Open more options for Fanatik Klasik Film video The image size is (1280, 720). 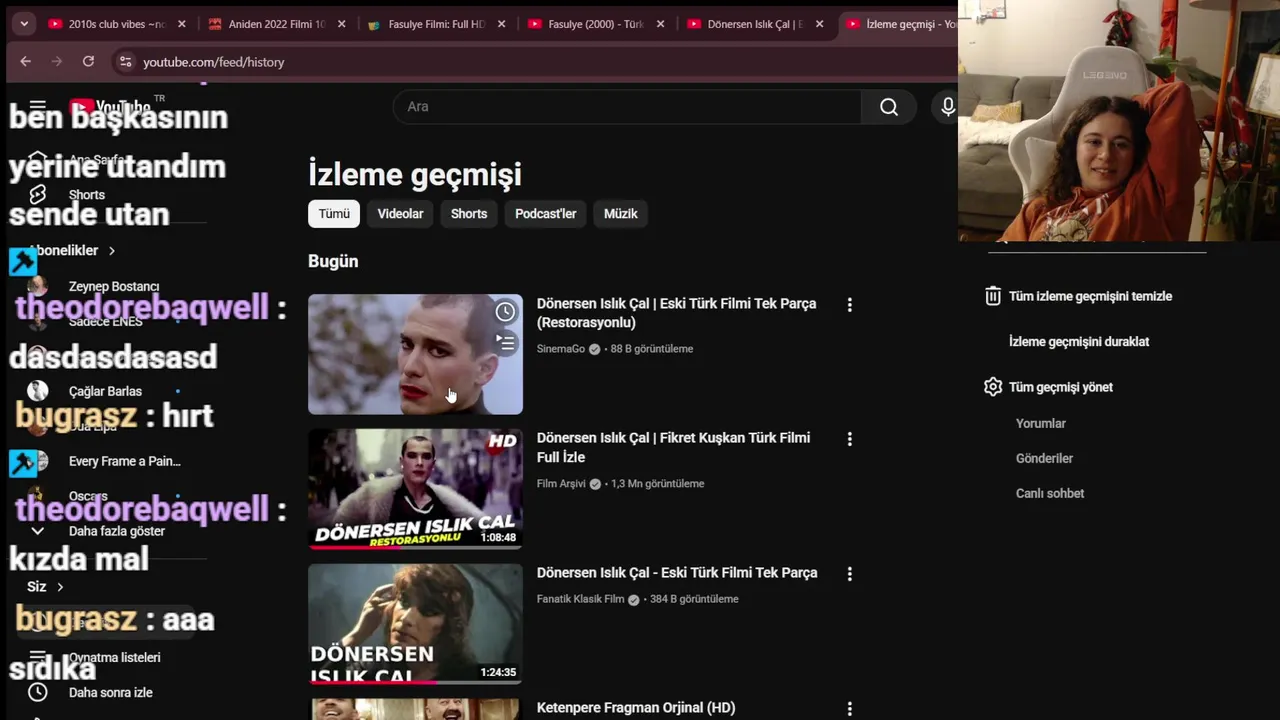point(850,574)
